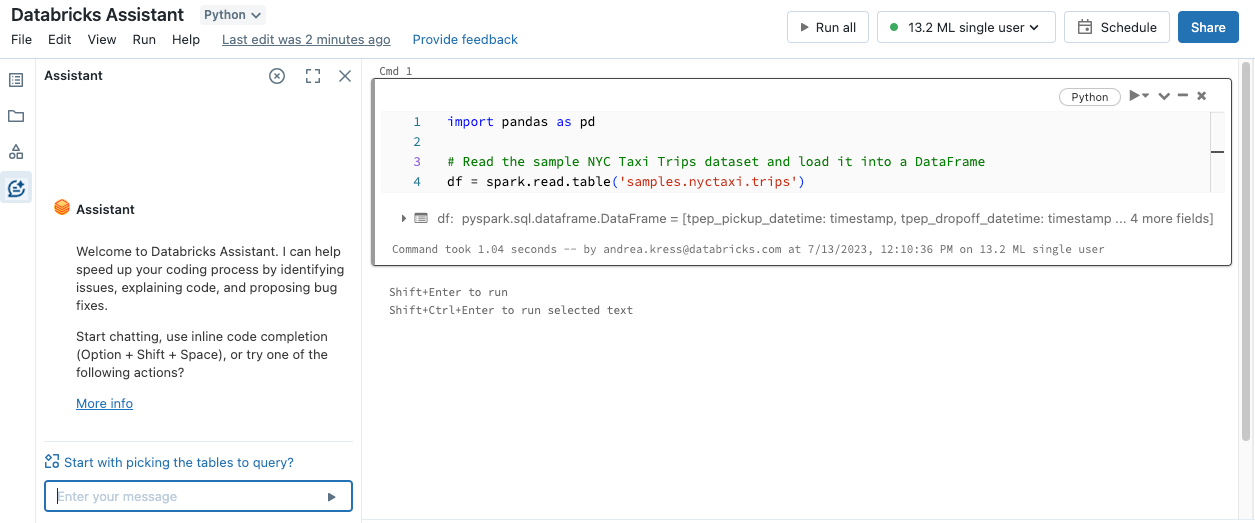Minimize the Cmd 1 cell
Viewport: 1255px width, 523px height.
(1183, 96)
